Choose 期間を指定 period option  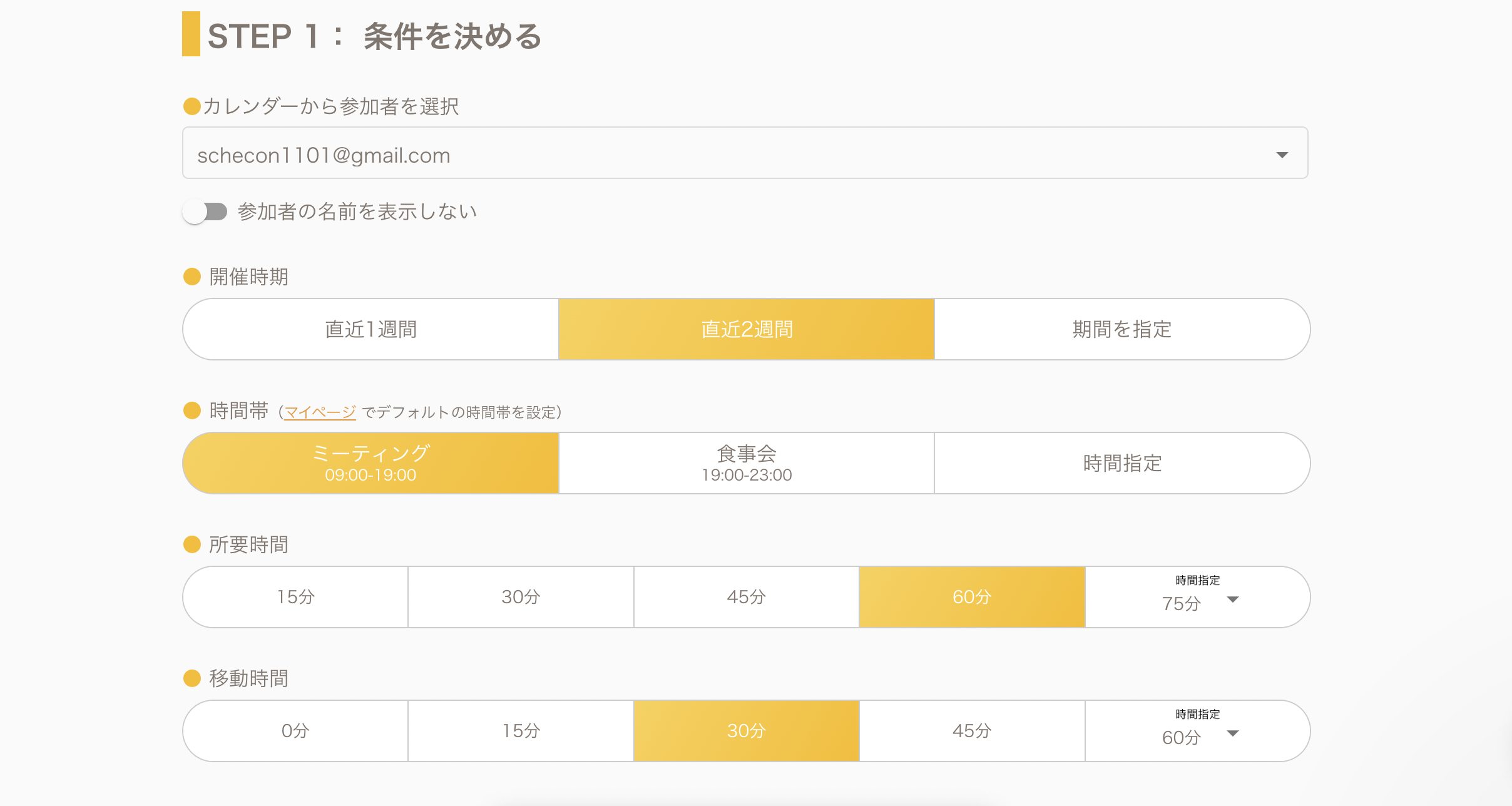[x=1121, y=330]
